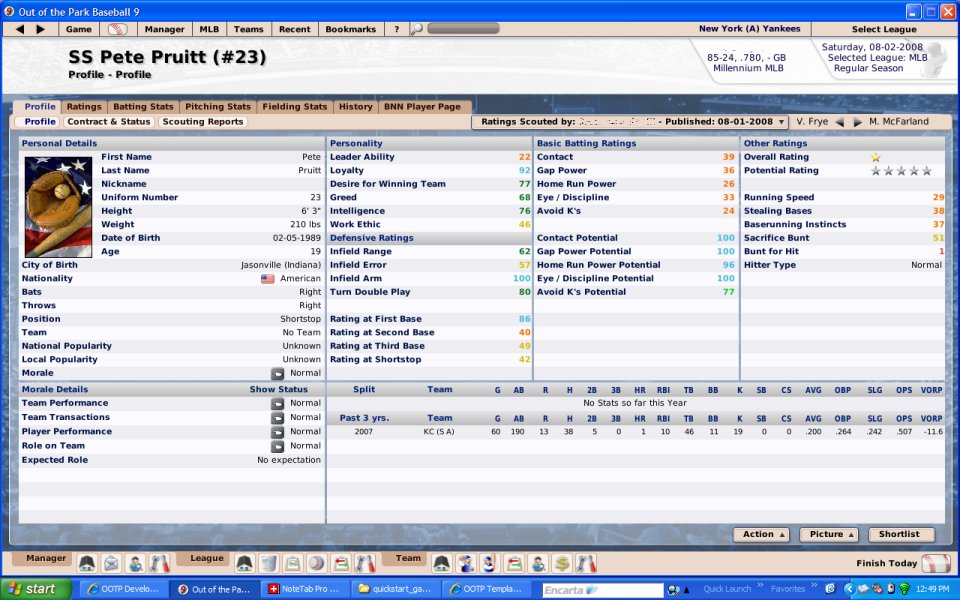Open the Ratings Scouted by dropdown
The width and height of the screenshot is (960, 600).
[629, 122]
